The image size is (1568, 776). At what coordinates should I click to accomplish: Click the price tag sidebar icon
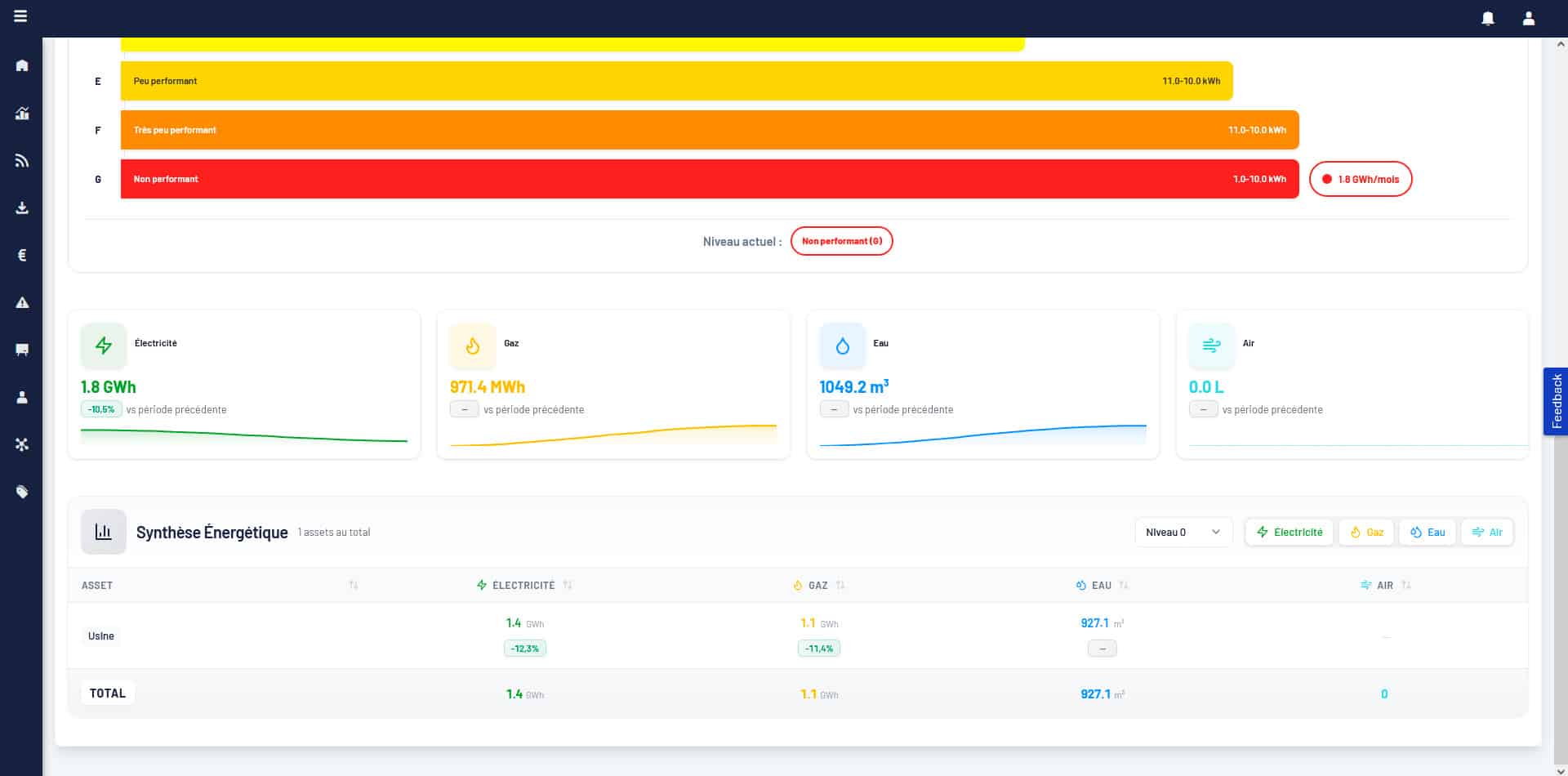click(x=22, y=492)
